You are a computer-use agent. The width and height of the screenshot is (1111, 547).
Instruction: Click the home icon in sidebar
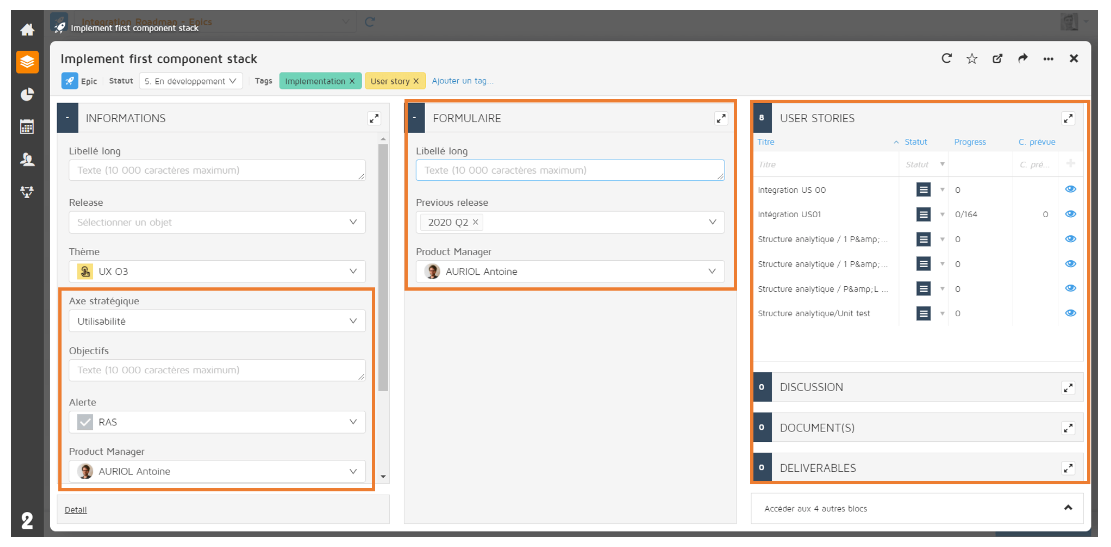click(x=27, y=30)
